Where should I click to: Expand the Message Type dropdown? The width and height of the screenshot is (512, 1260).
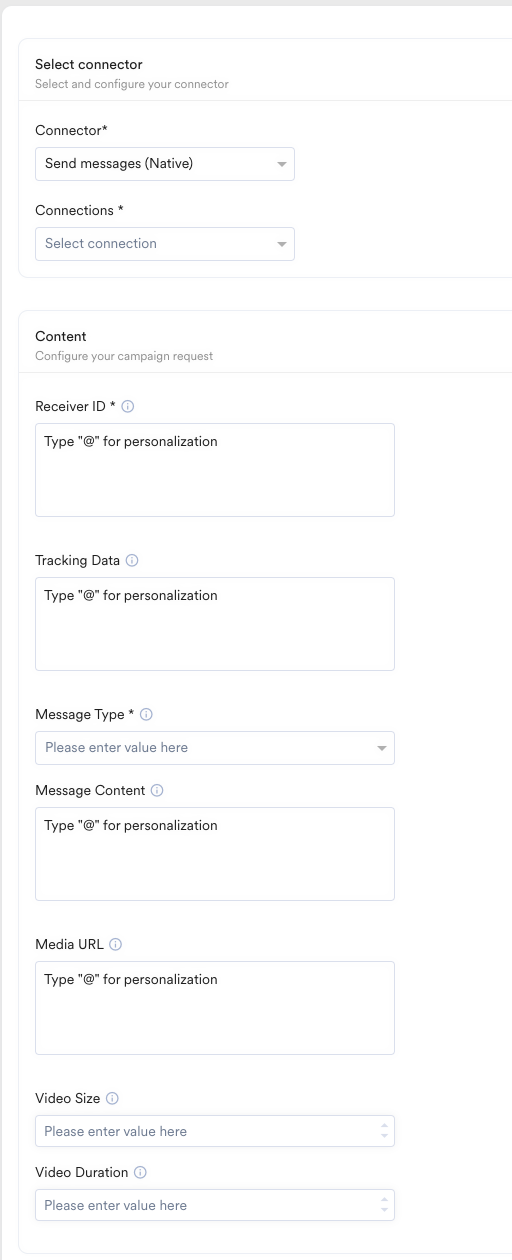click(x=215, y=748)
